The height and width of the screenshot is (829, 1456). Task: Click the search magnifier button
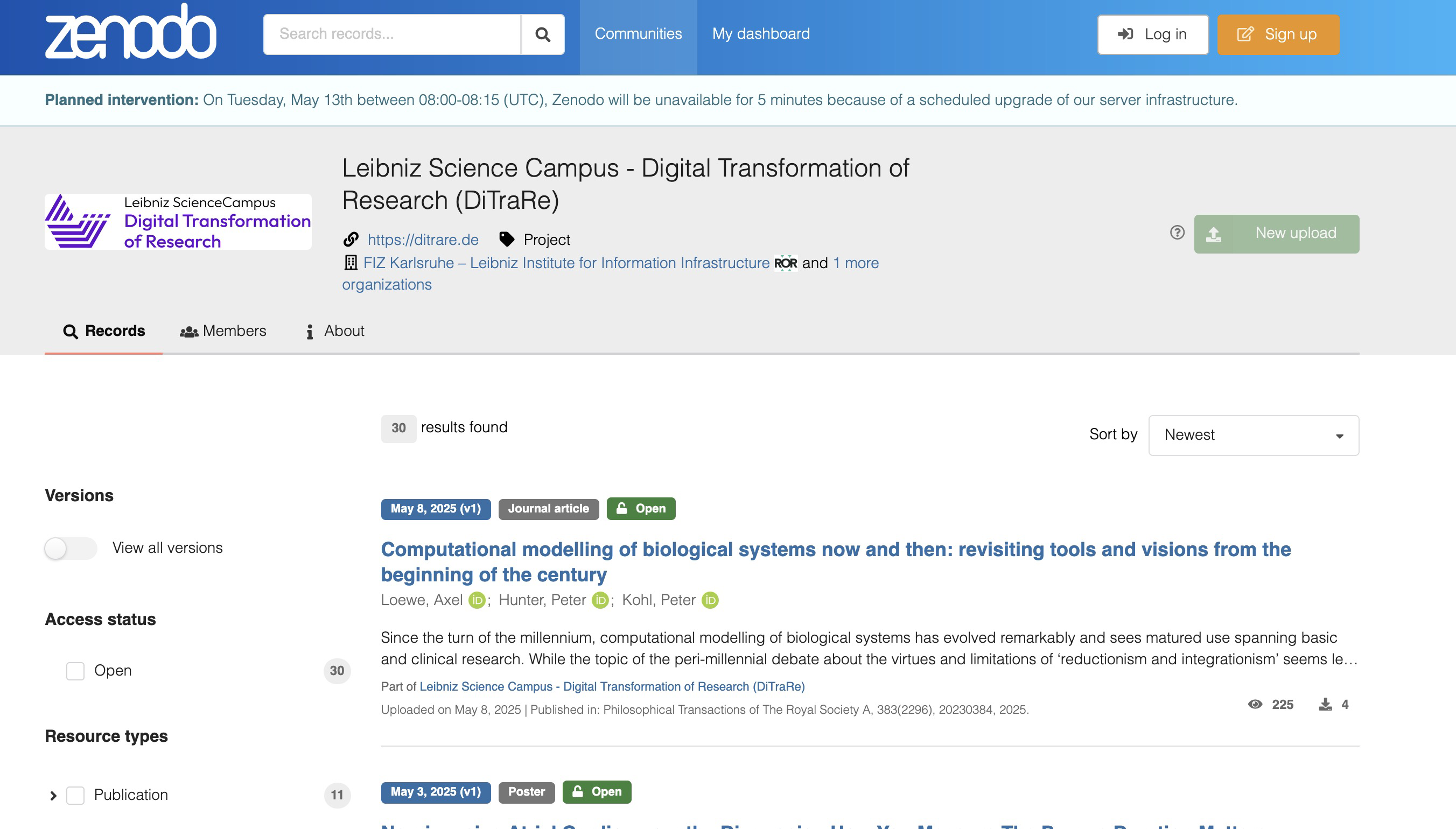click(x=543, y=34)
